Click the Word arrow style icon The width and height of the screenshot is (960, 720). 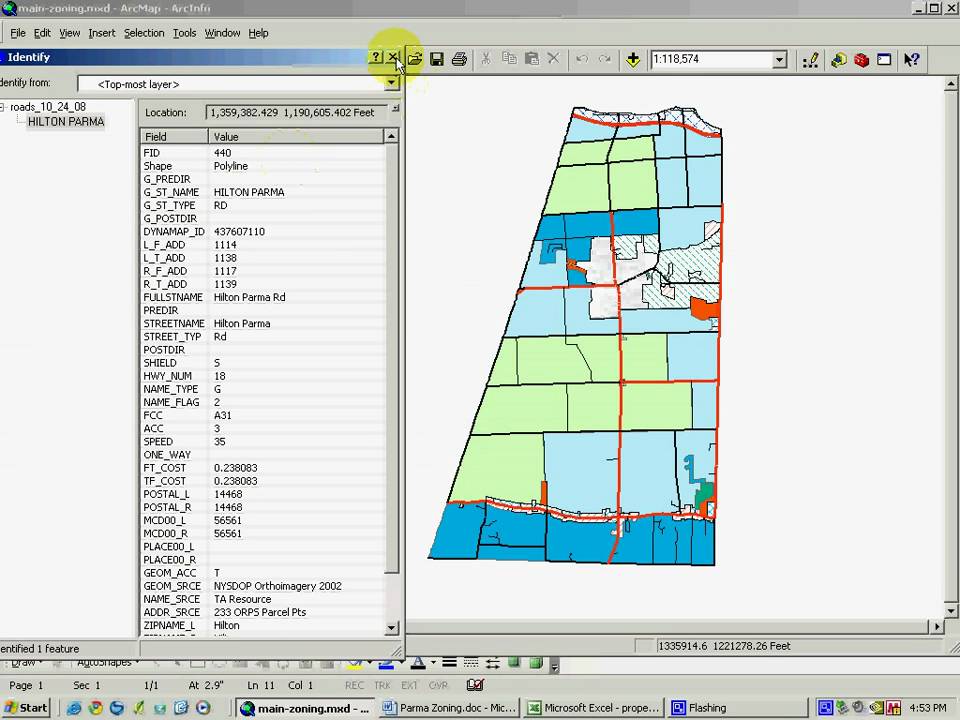pos(493,663)
